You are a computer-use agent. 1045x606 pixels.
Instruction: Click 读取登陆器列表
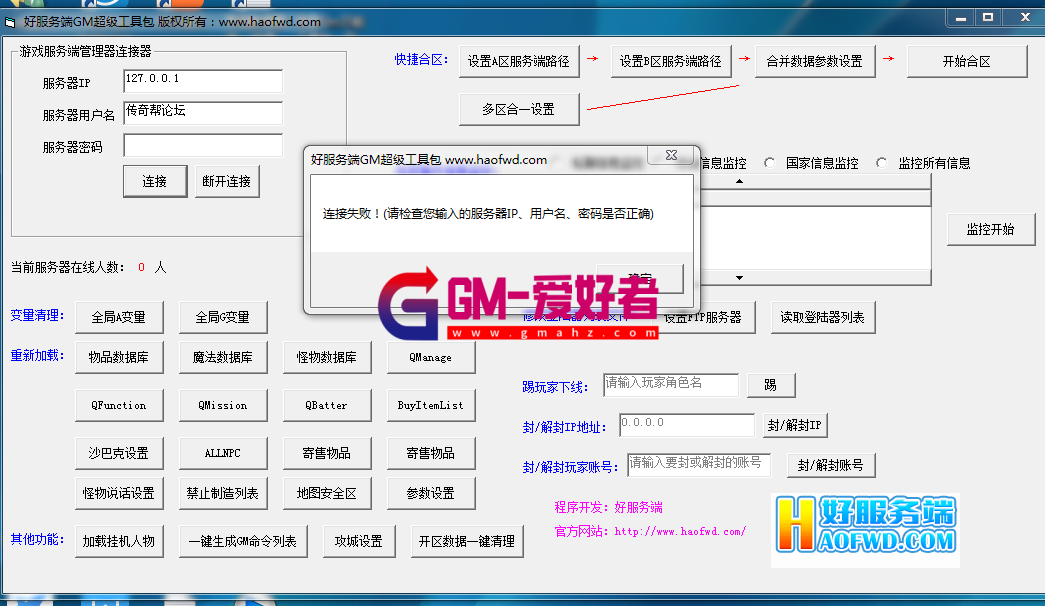click(x=822, y=317)
